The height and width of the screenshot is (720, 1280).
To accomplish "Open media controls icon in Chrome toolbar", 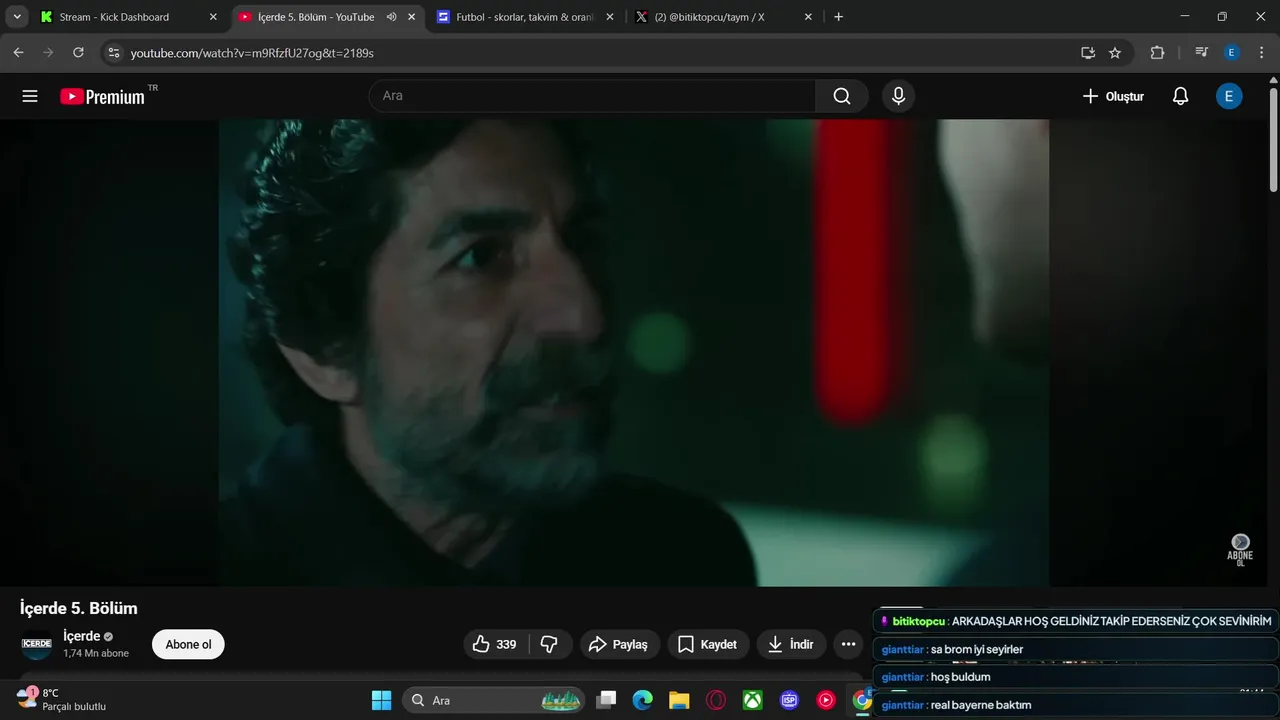I will pos(1202,52).
